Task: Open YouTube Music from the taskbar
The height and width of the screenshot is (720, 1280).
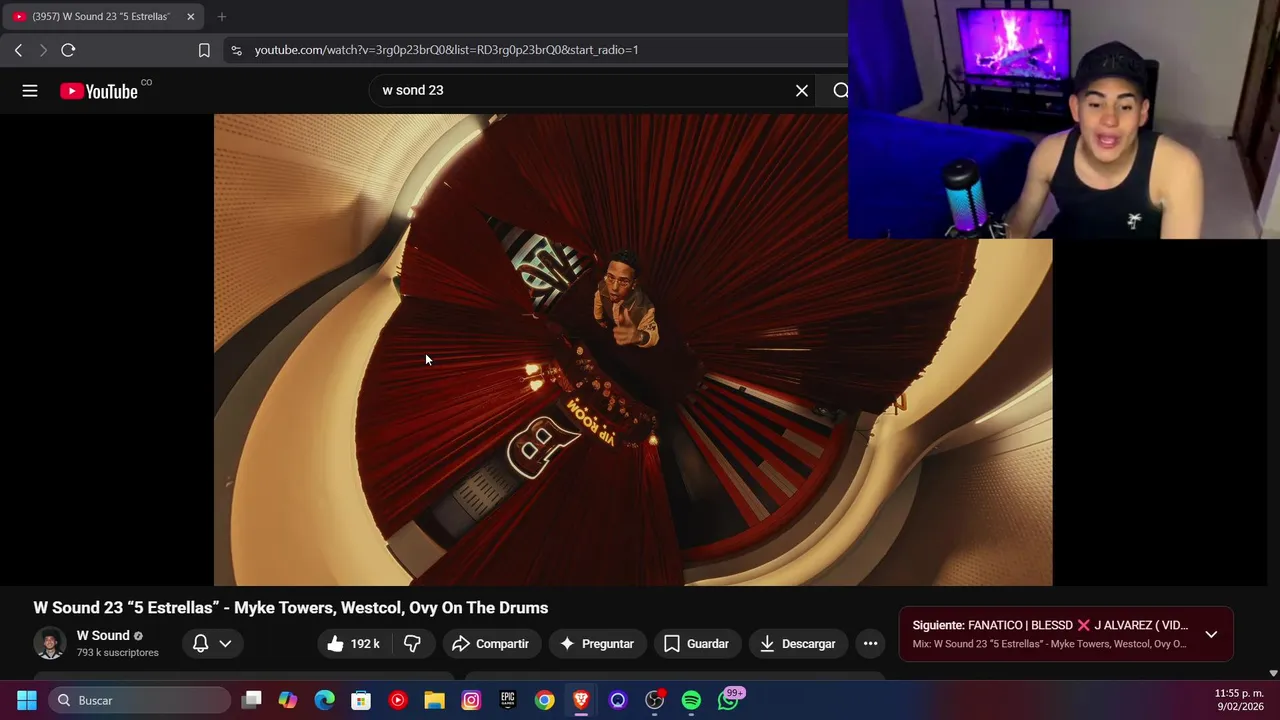Action: pyautogui.click(x=398, y=700)
